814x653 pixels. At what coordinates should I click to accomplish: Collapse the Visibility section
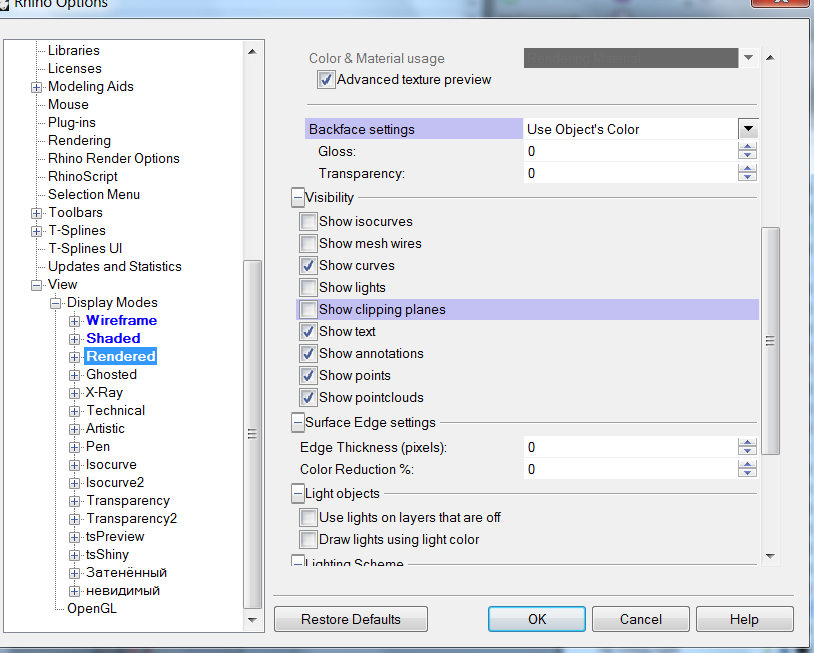pos(297,198)
